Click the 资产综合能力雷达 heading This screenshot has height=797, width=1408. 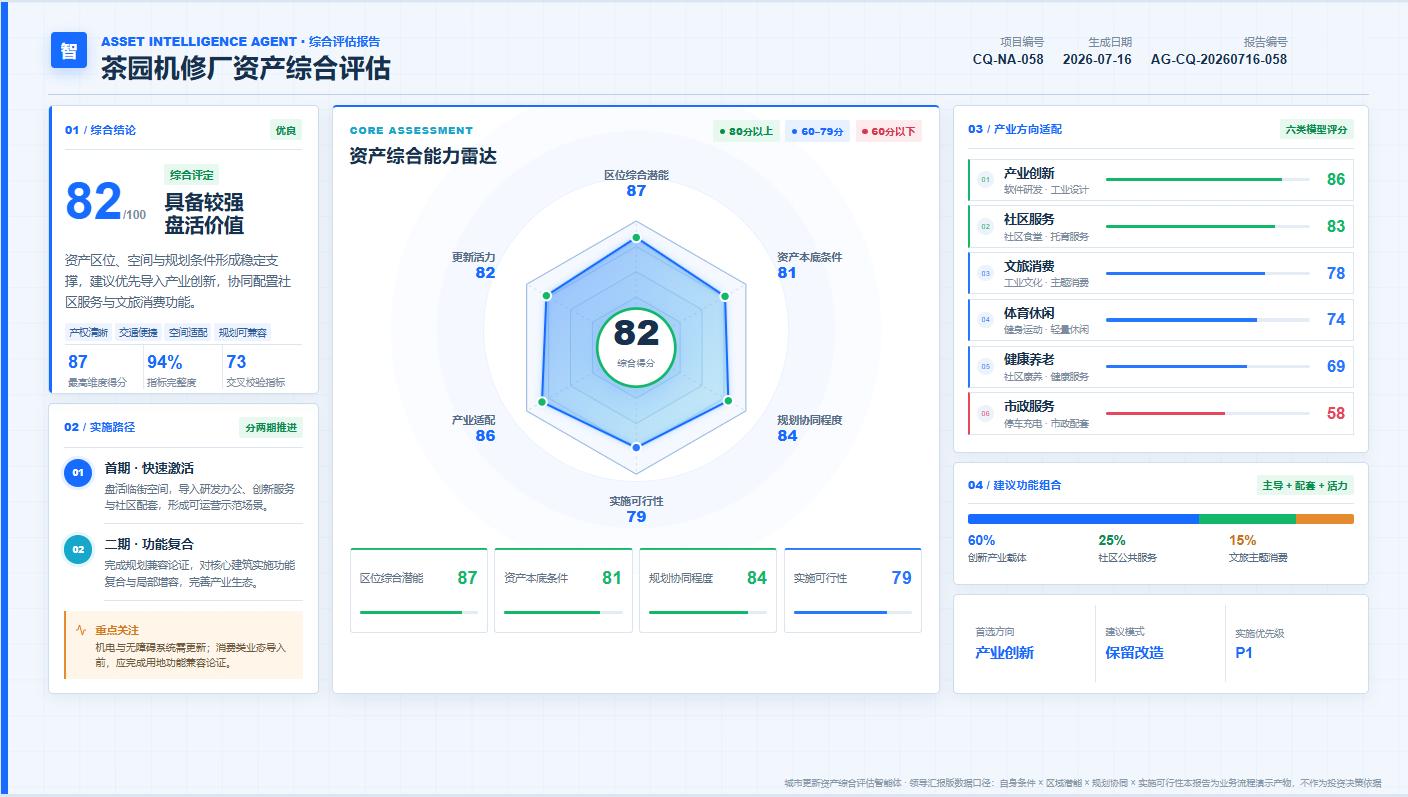click(x=423, y=156)
